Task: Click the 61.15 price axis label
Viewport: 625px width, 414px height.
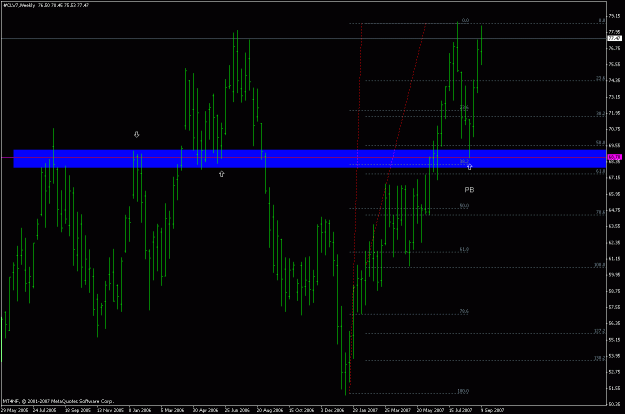Action: tap(614, 258)
